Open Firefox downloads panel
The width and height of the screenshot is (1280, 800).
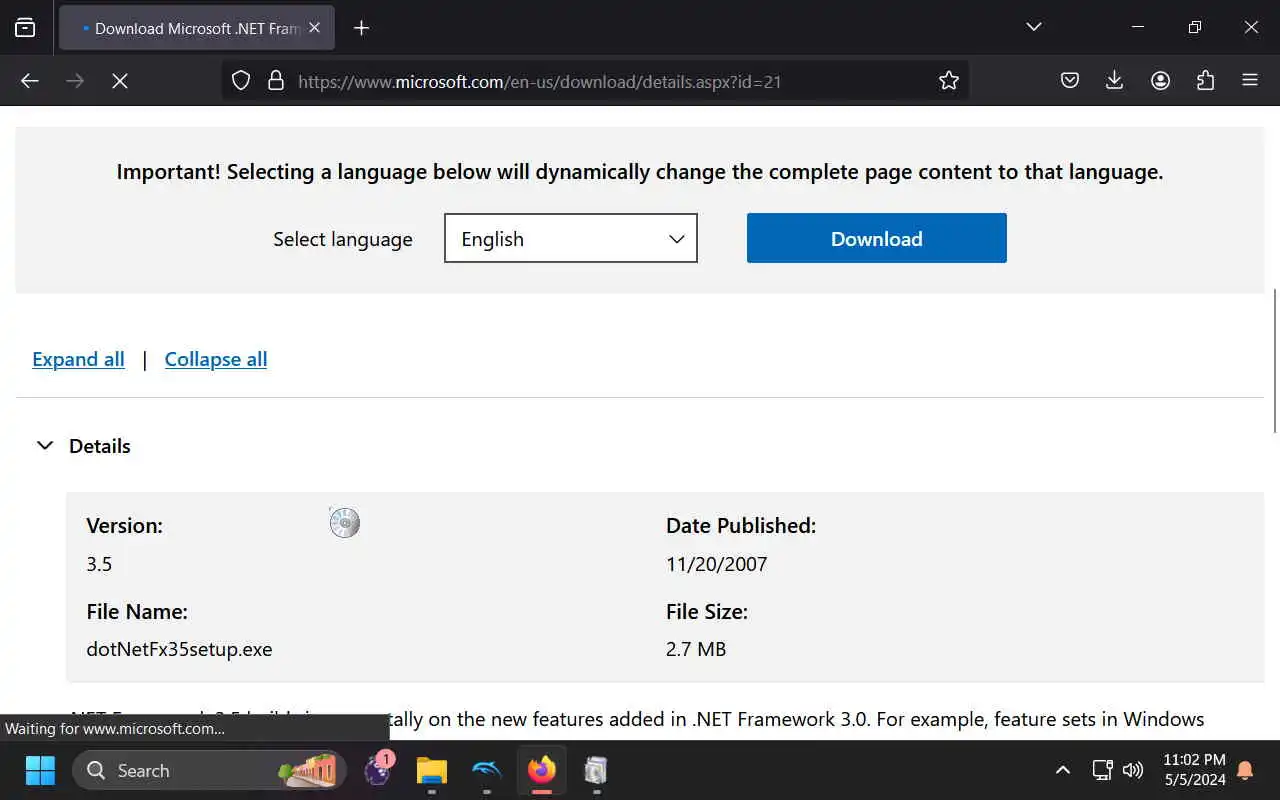pyautogui.click(x=1115, y=81)
